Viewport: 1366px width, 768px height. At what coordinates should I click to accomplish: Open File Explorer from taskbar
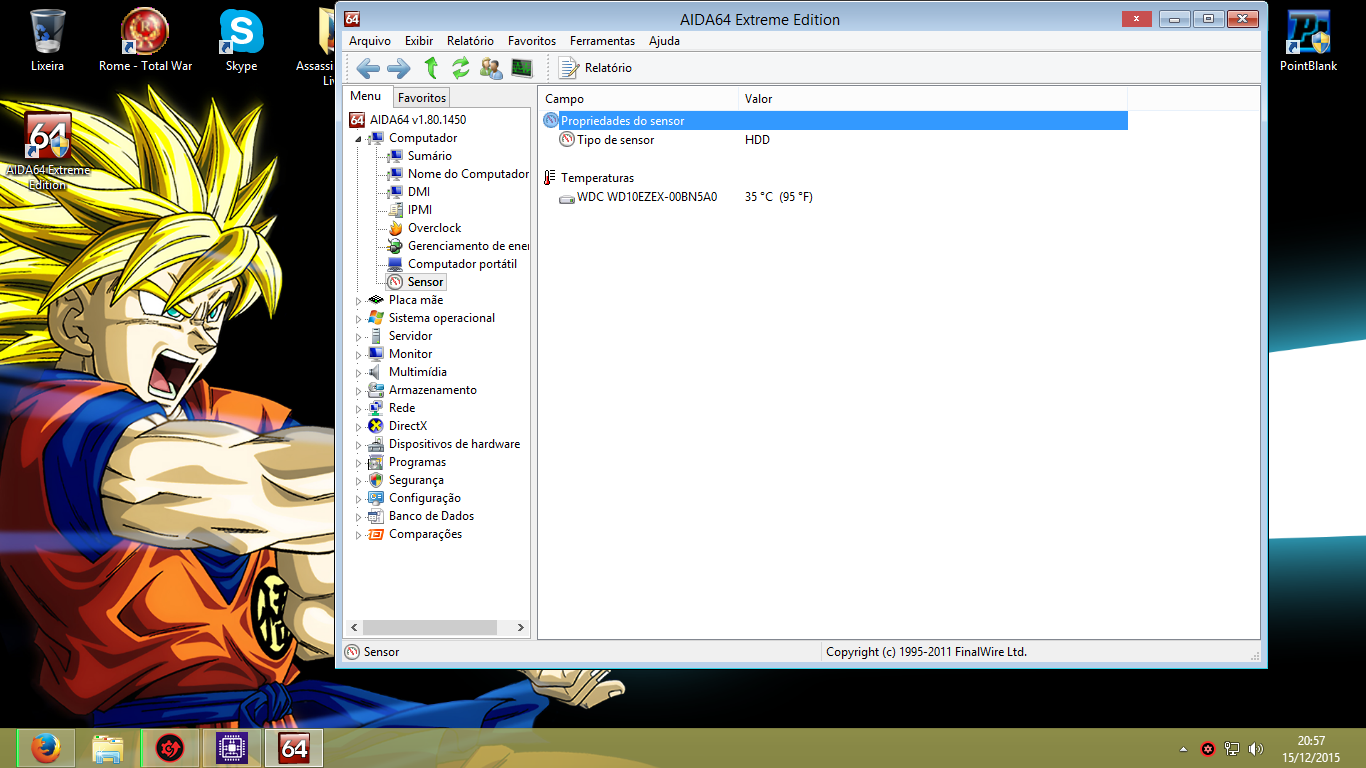107,748
